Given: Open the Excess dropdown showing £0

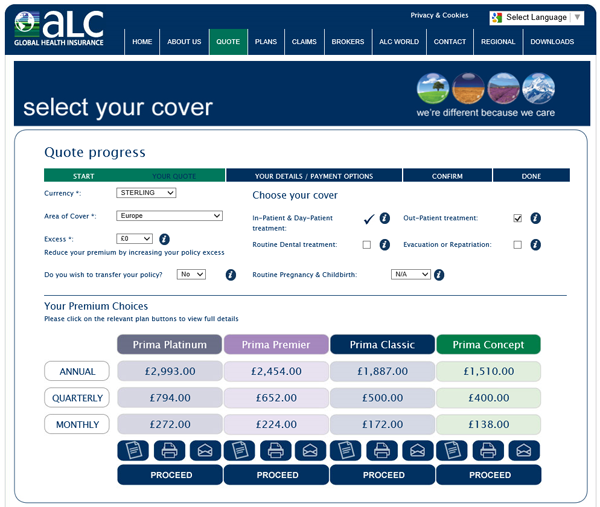Looking at the screenshot, I should click(x=134, y=239).
